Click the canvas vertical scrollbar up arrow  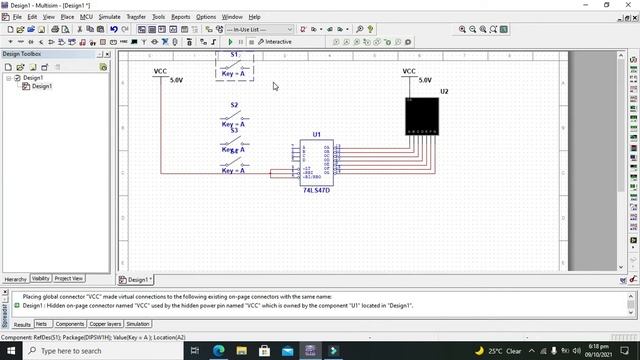(x=621, y=55)
